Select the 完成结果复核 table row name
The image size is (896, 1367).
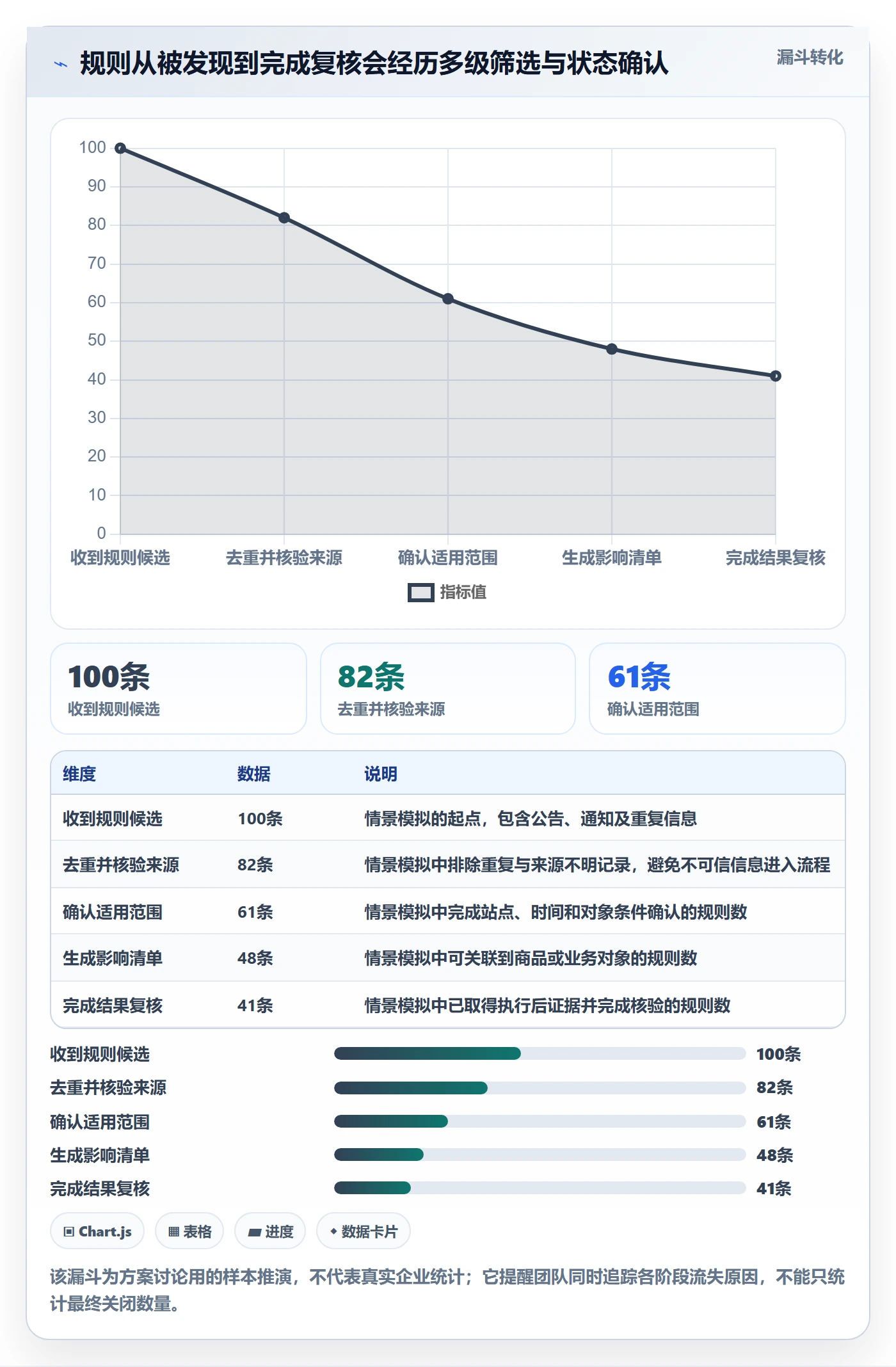tap(113, 1005)
